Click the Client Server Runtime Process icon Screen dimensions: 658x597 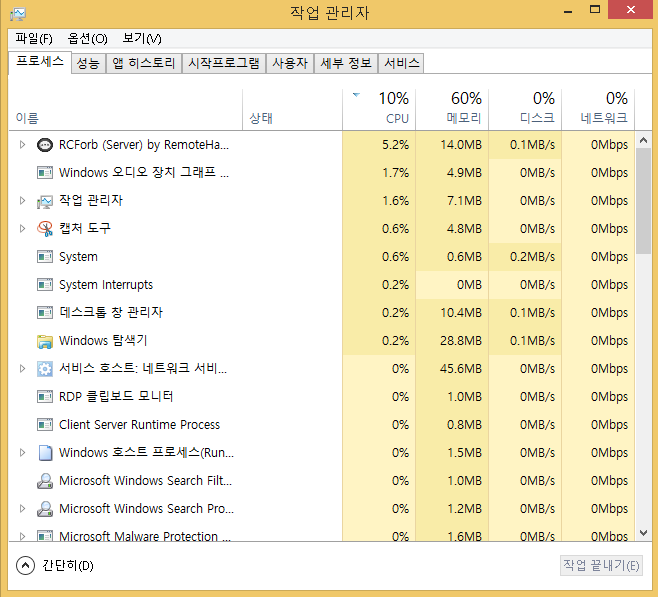pos(45,425)
